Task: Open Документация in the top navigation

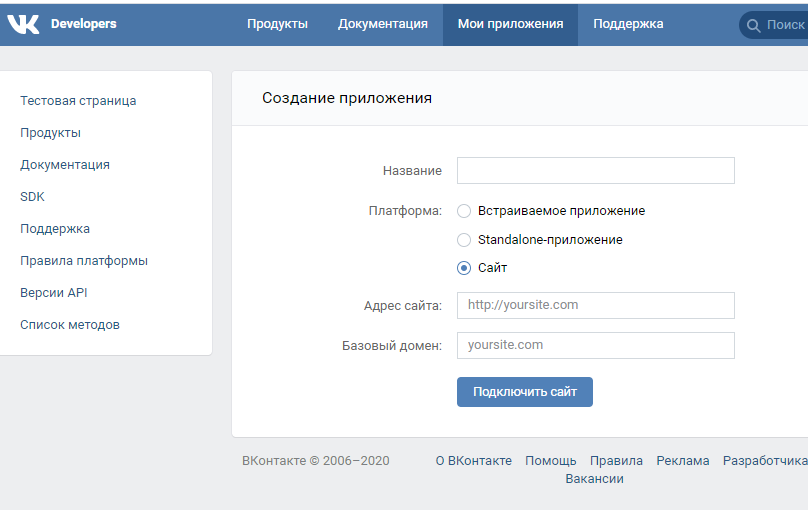Action: (x=382, y=24)
